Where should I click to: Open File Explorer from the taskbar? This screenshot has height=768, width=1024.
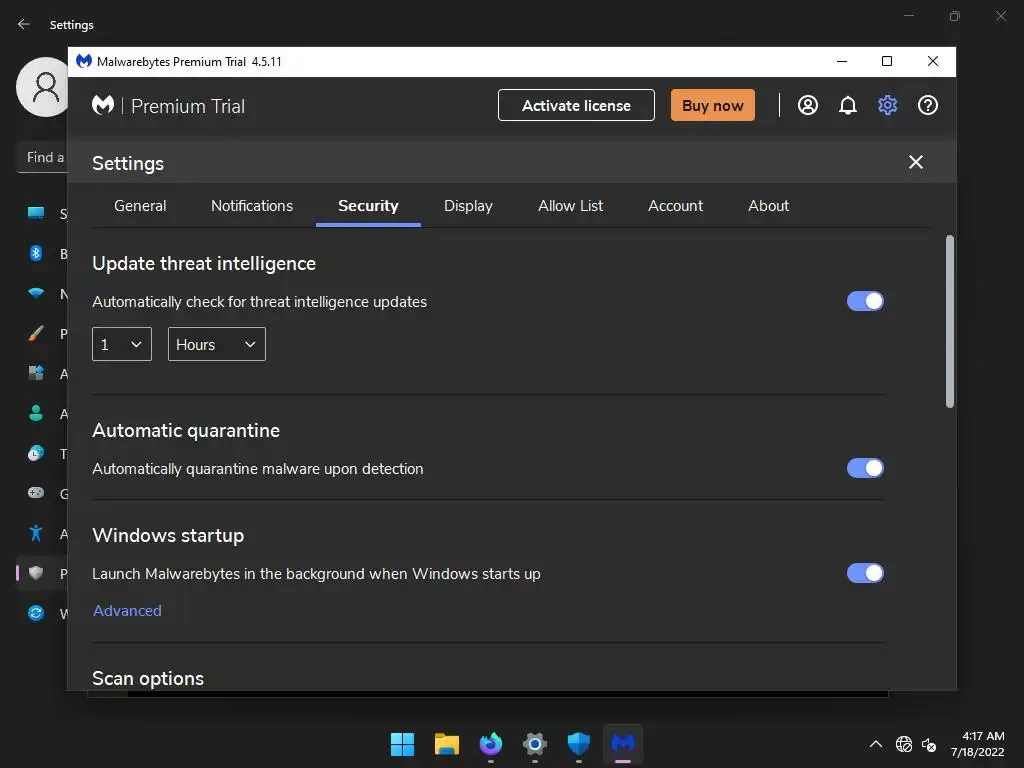[447, 744]
